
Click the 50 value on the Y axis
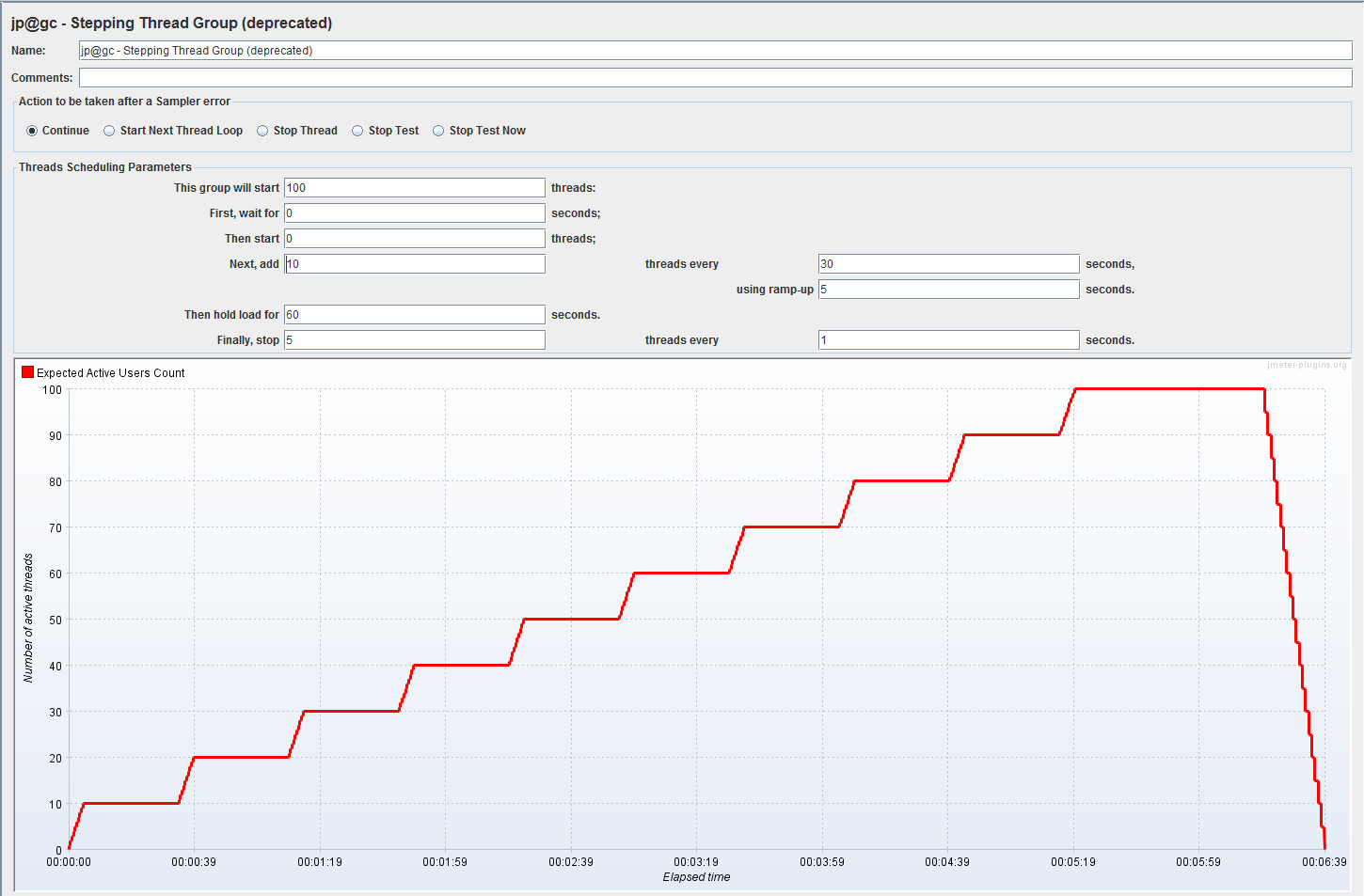(x=56, y=621)
